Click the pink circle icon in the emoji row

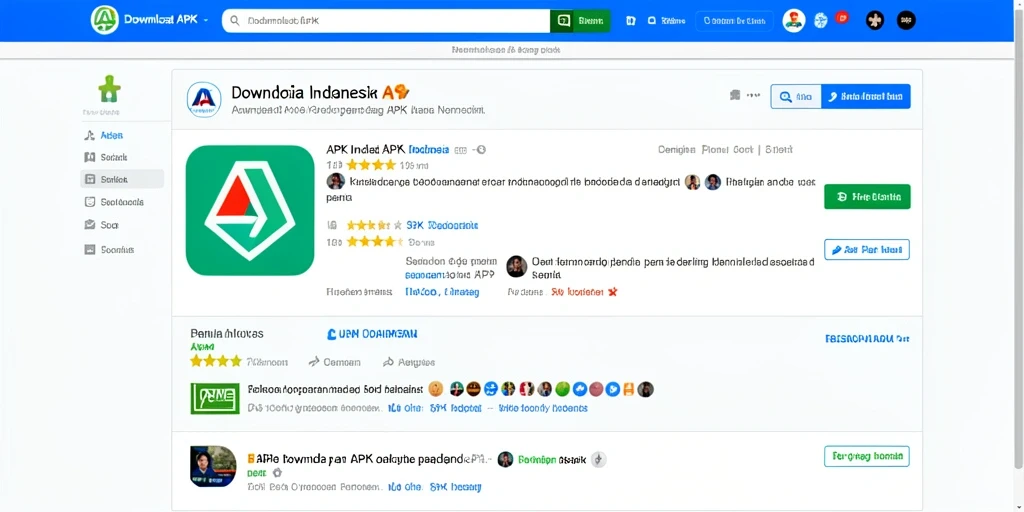click(x=596, y=389)
